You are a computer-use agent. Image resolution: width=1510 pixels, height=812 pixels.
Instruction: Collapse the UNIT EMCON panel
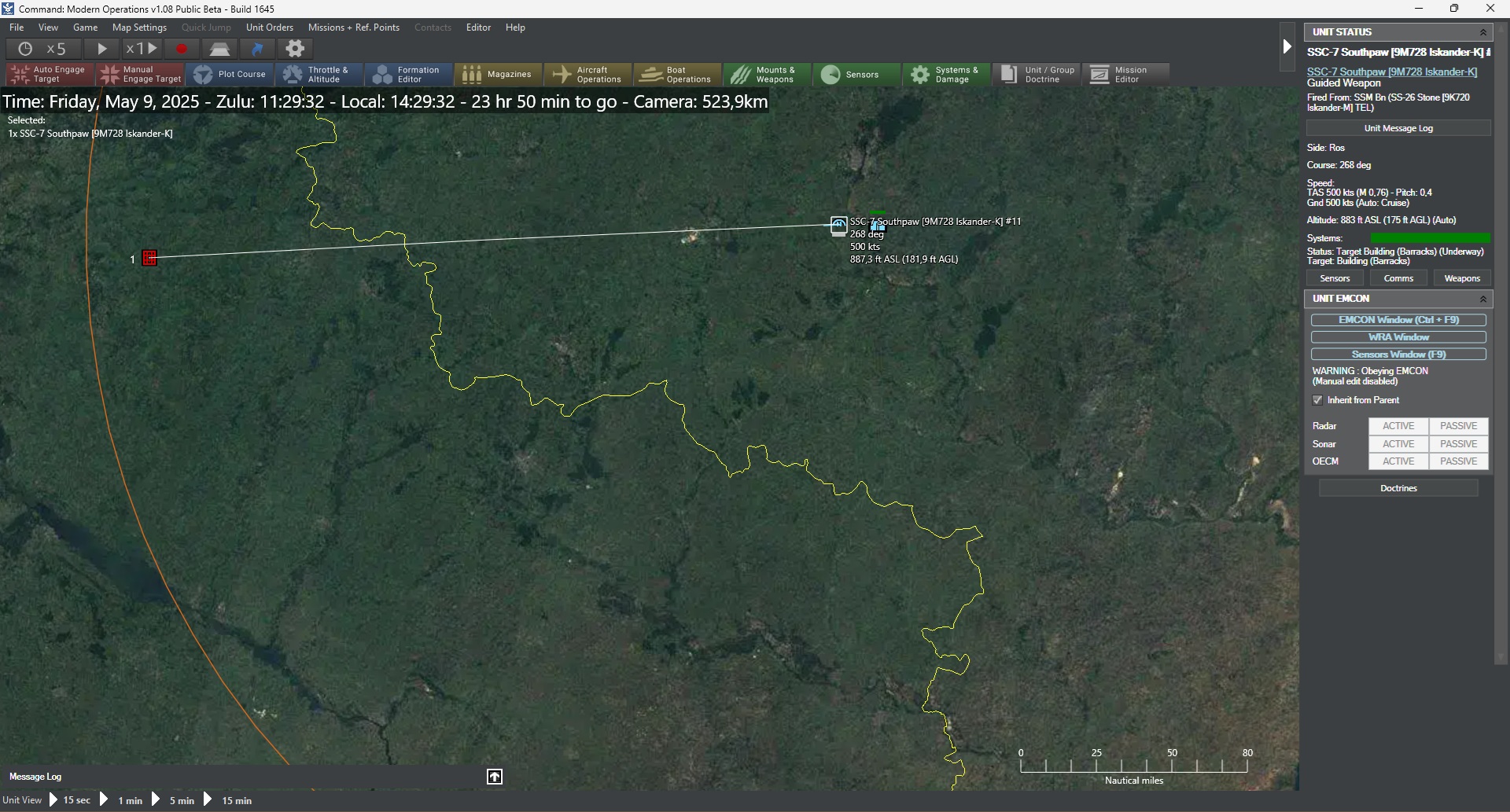click(1483, 299)
